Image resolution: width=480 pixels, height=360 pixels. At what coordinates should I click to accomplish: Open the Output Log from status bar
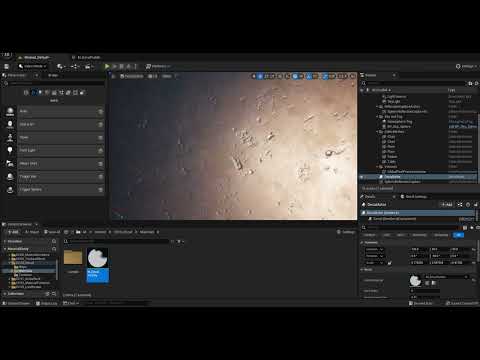[x=47, y=303]
